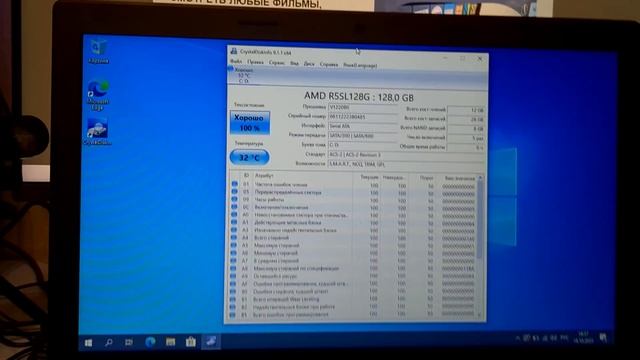Click the Raw-значения column header
The height and width of the screenshot is (360, 640).
coord(460,179)
